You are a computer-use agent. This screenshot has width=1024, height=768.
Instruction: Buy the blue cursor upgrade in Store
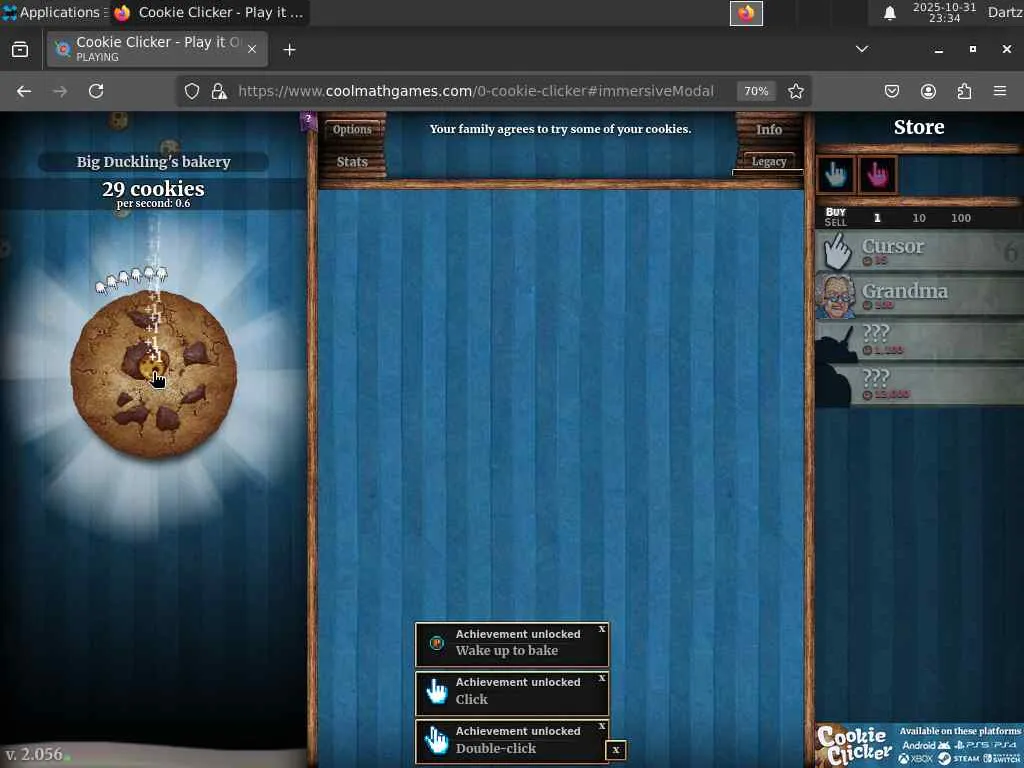click(x=836, y=174)
